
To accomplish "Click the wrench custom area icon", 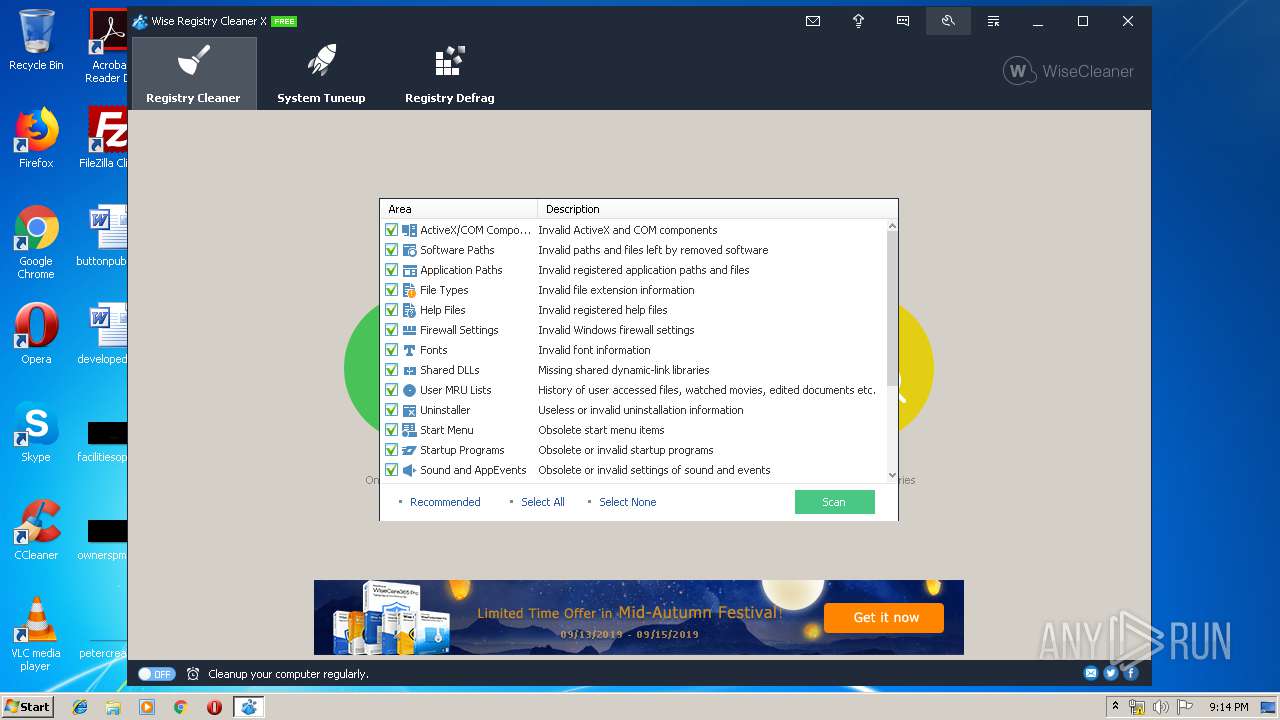I will pyautogui.click(x=948, y=21).
